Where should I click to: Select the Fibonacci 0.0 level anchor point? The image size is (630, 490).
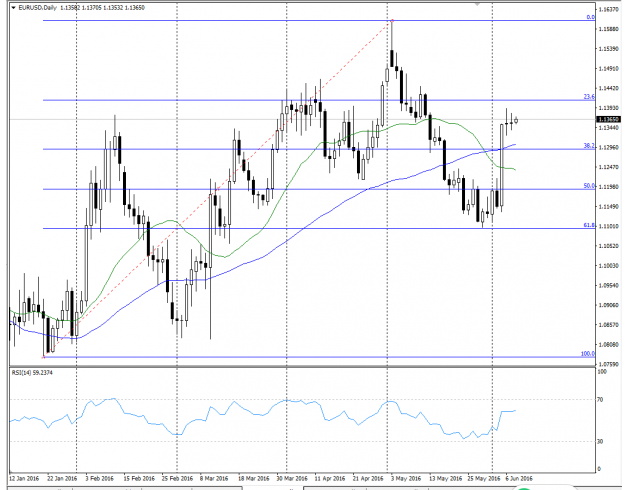click(392, 20)
